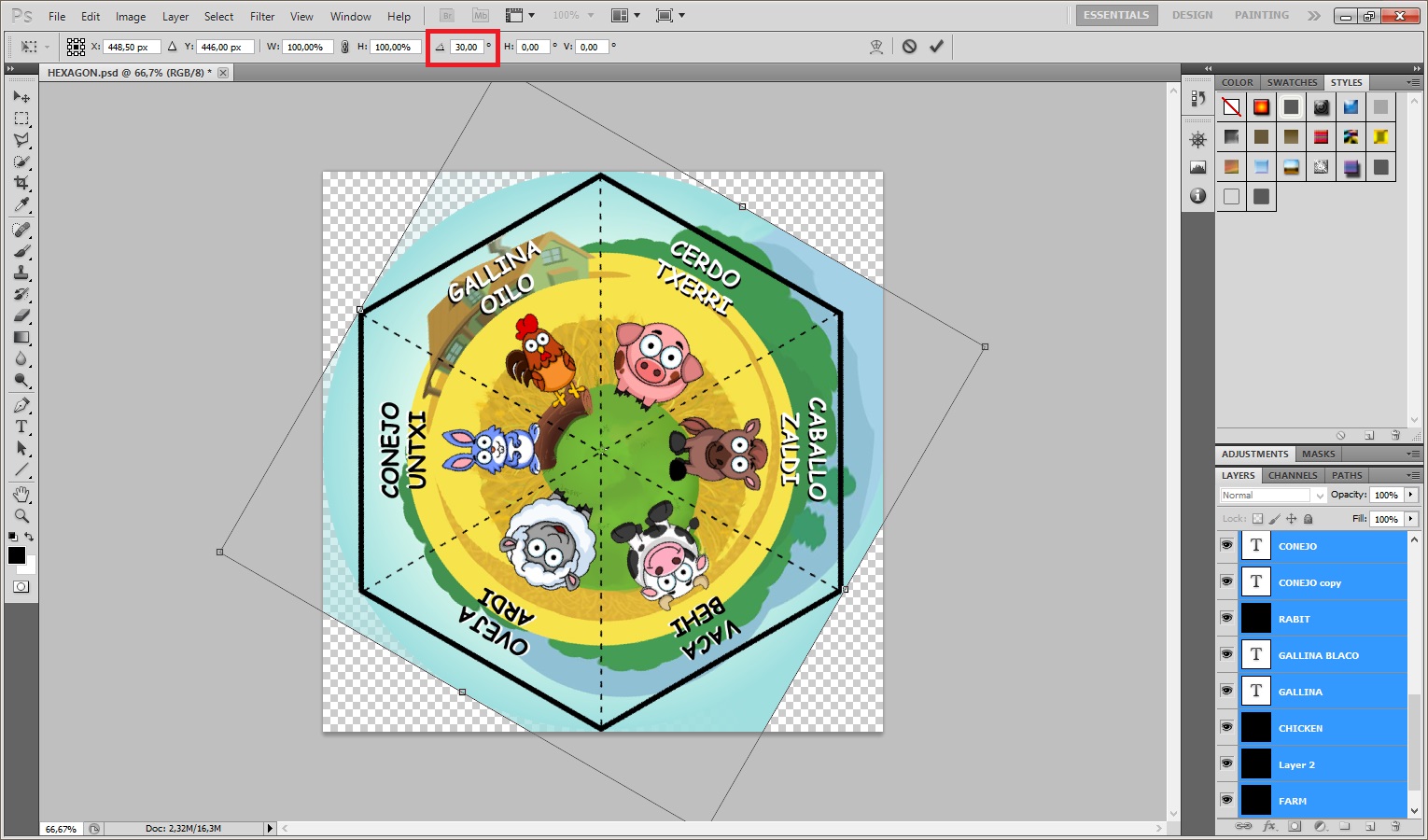
Task: Select the Pen tool
Action: 21,405
